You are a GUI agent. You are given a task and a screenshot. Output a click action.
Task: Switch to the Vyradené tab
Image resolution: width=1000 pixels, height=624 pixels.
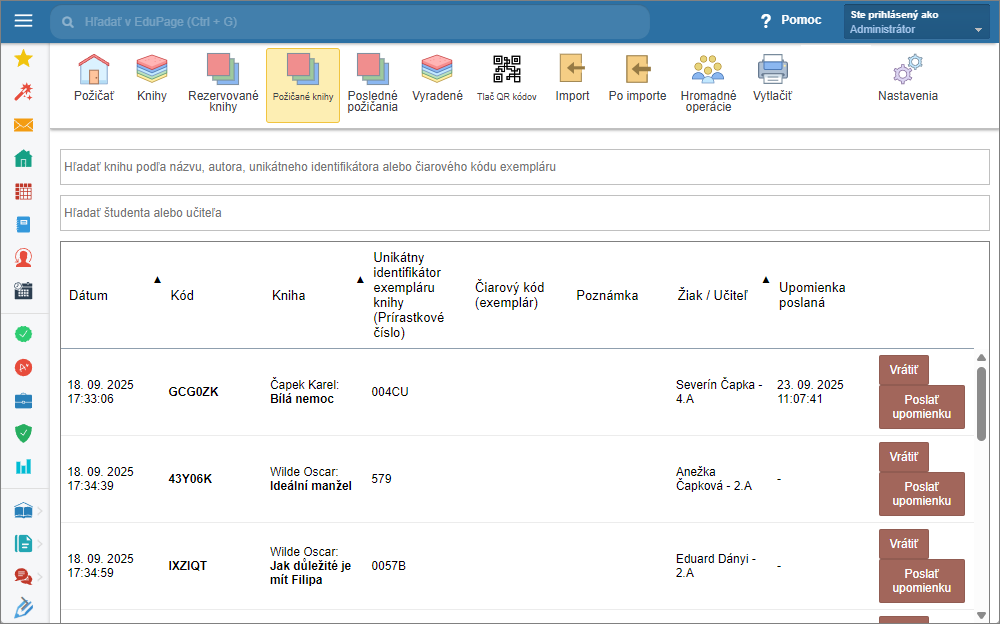point(437,80)
